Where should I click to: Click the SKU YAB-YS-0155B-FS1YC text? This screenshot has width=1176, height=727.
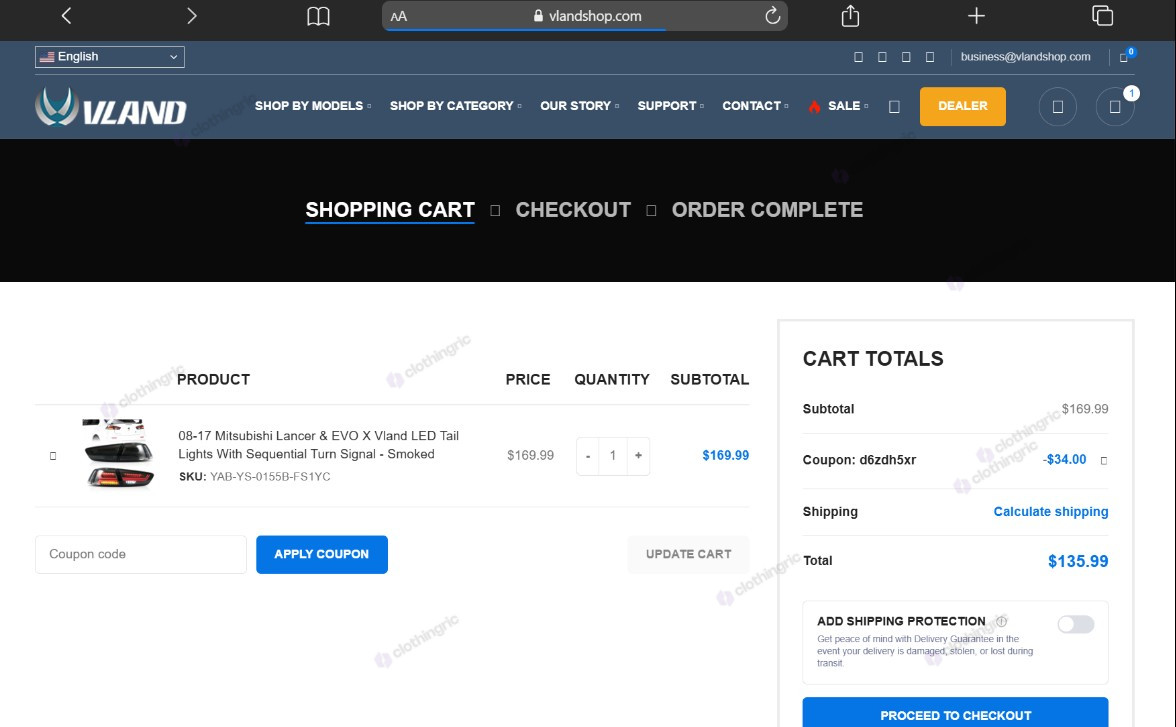click(x=254, y=476)
